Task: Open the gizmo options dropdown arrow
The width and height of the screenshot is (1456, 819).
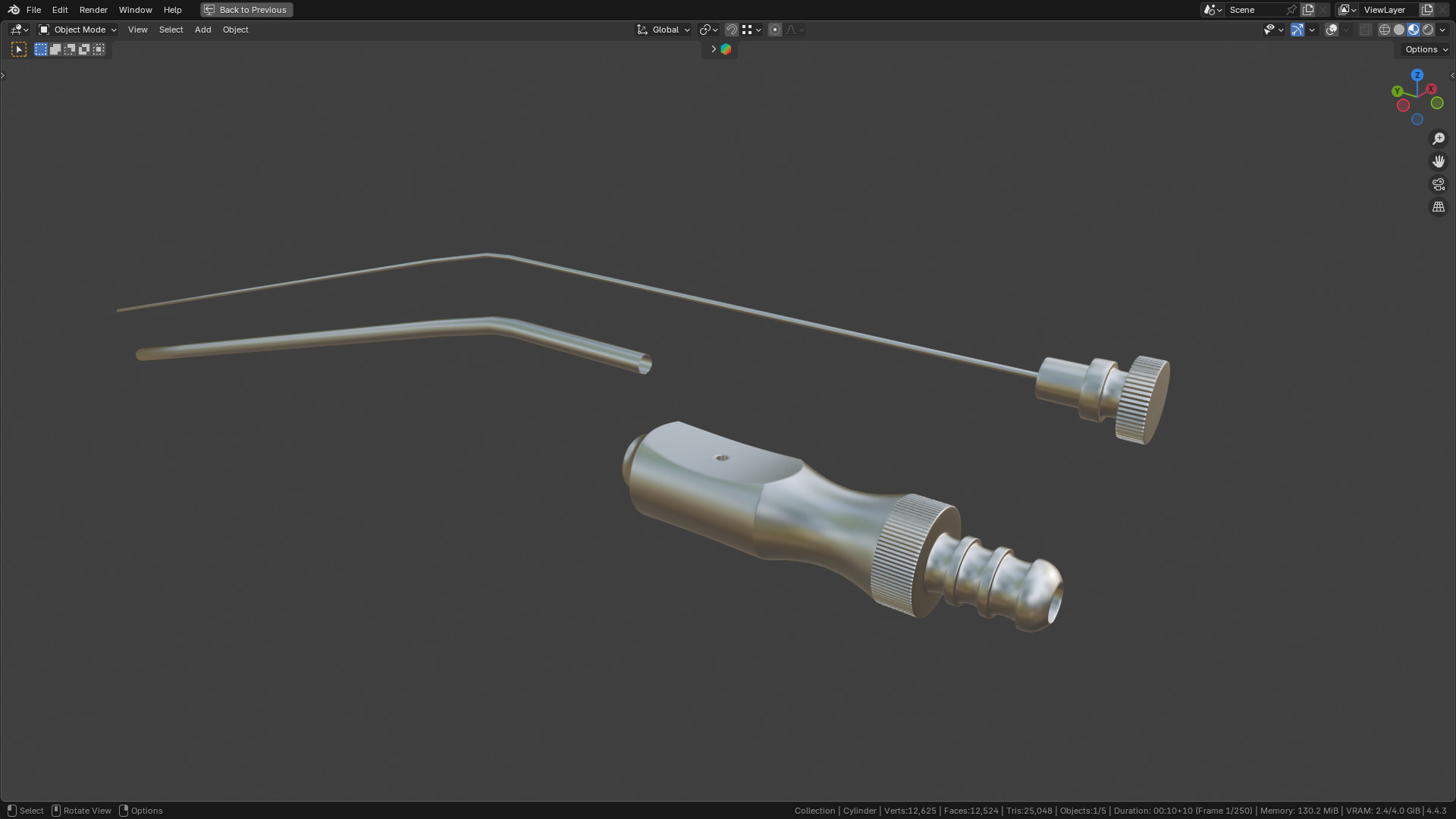Action: tap(1313, 30)
